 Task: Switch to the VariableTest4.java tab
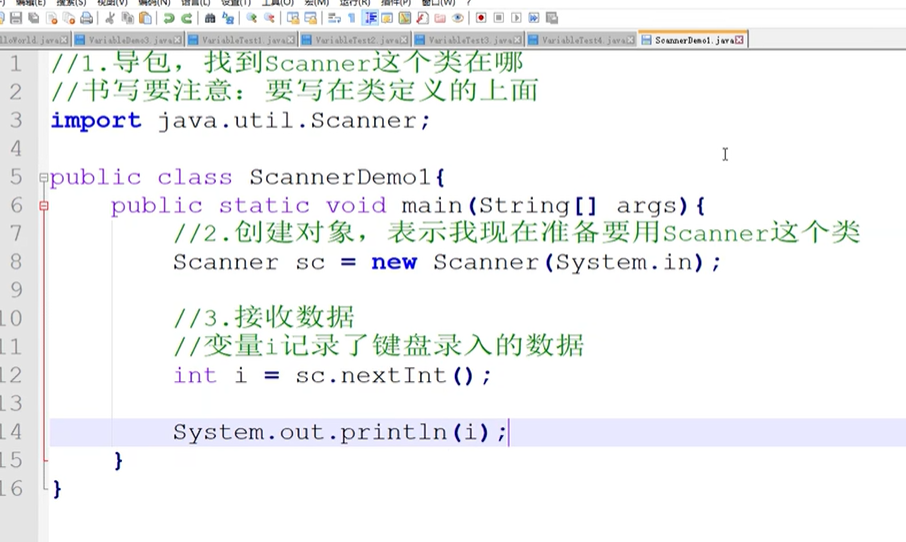pyautogui.click(x=581, y=40)
